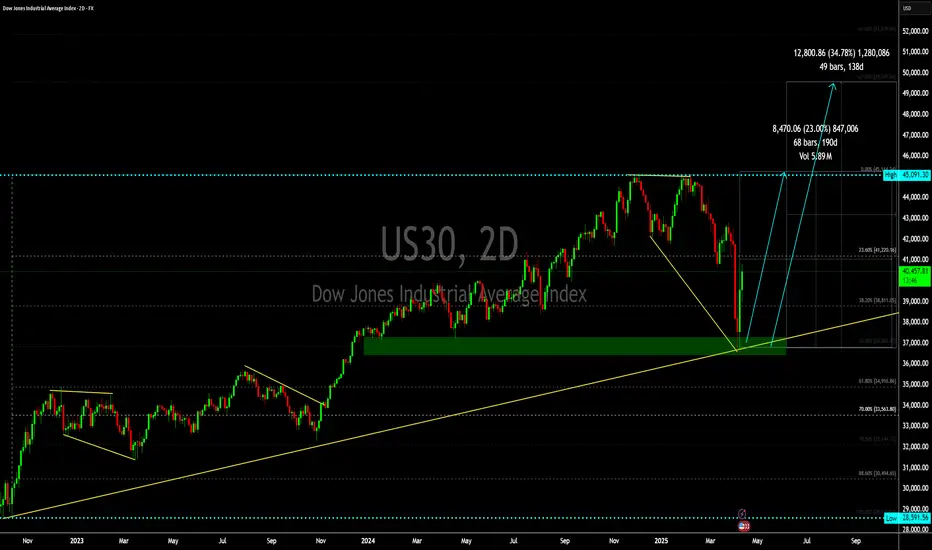Click the 48,000.00 price axis label
This screenshot has height=550, width=932.
[x=915, y=114]
